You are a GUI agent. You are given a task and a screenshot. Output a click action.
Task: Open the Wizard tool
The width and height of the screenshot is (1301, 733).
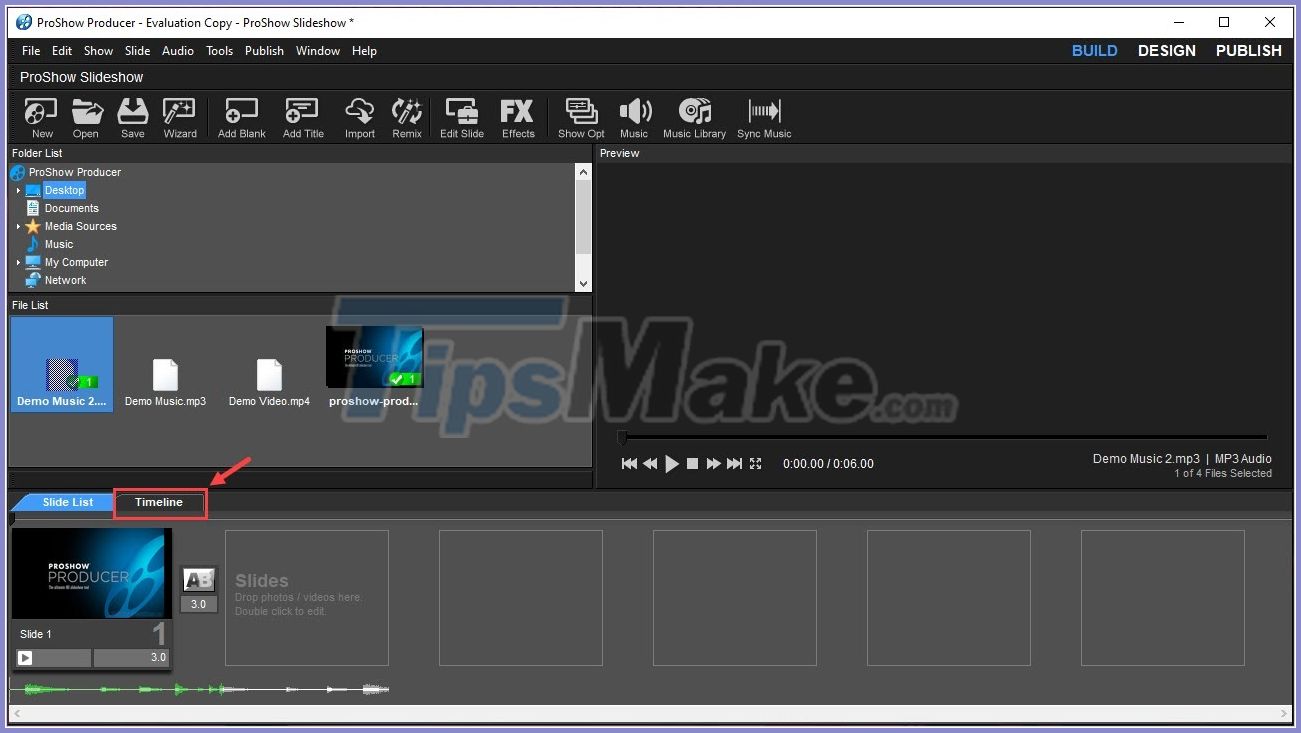click(180, 117)
